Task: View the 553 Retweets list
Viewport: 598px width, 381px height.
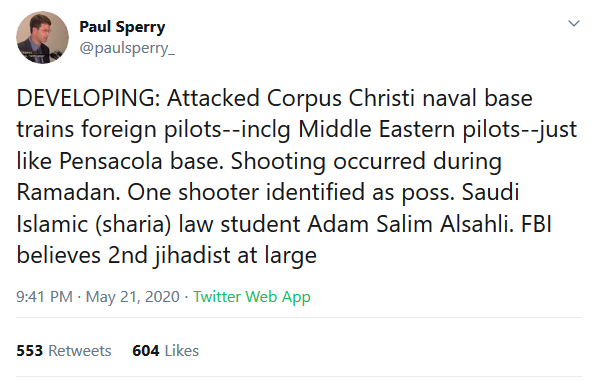Action: point(64,350)
